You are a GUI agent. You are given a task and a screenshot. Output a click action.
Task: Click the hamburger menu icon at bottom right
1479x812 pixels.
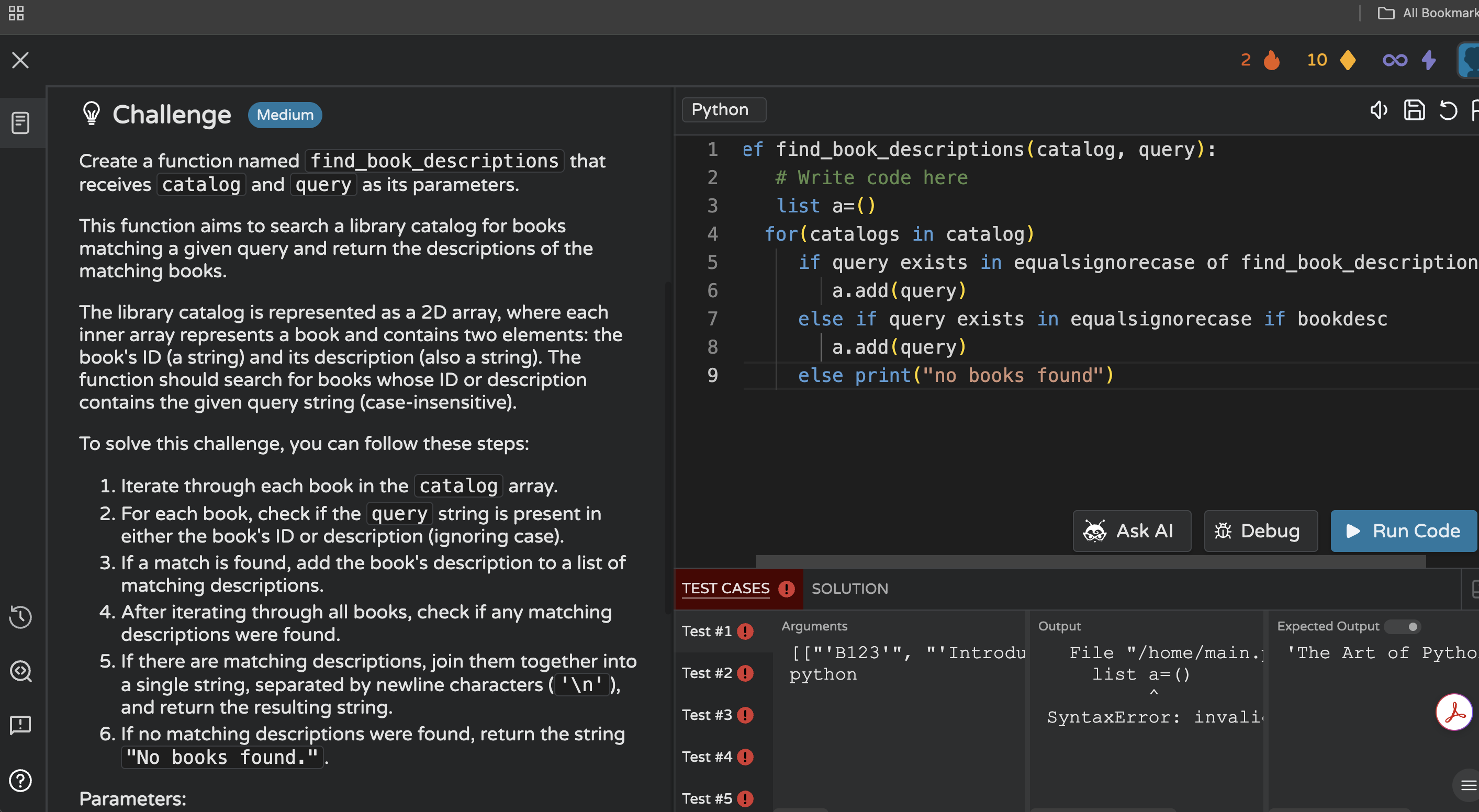tap(1468, 786)
